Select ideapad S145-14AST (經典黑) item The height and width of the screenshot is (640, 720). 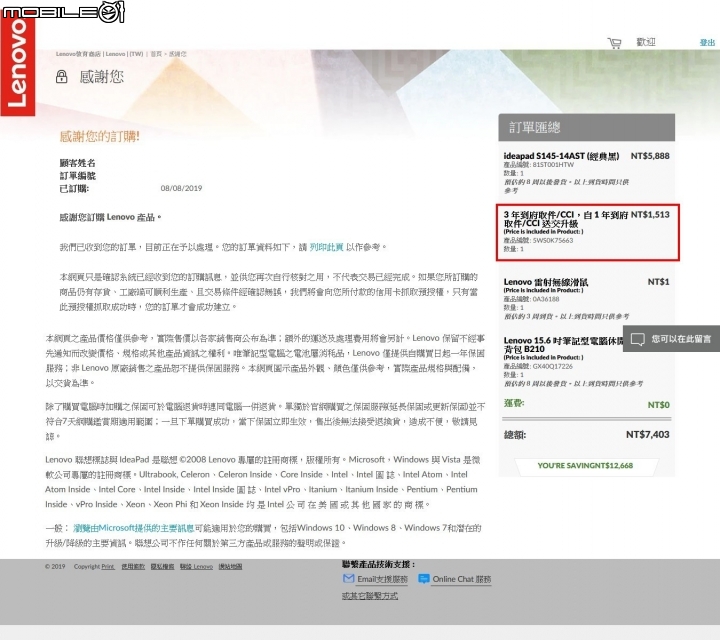point(561,156)
